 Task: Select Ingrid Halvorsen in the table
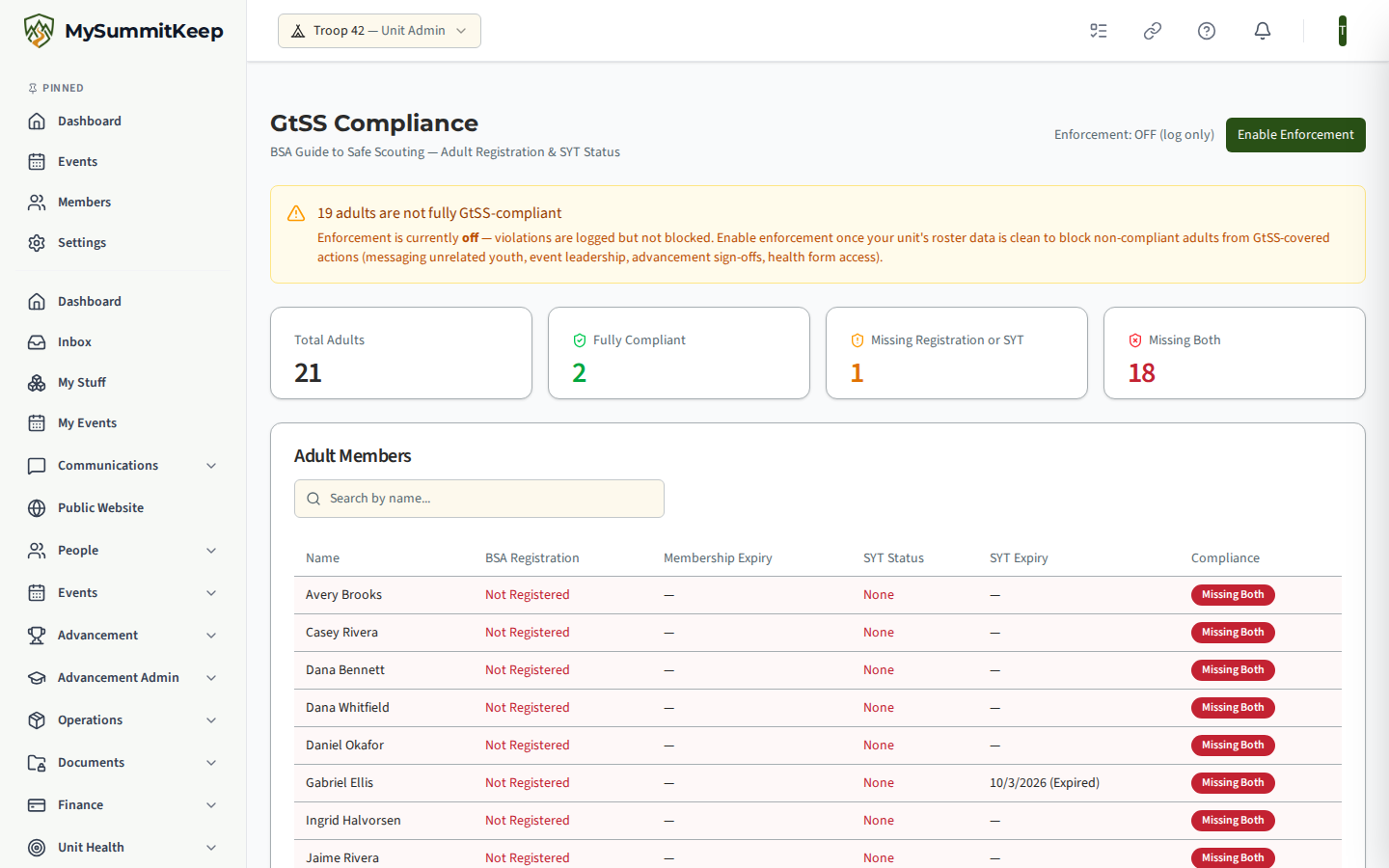(x=353, y=821)
